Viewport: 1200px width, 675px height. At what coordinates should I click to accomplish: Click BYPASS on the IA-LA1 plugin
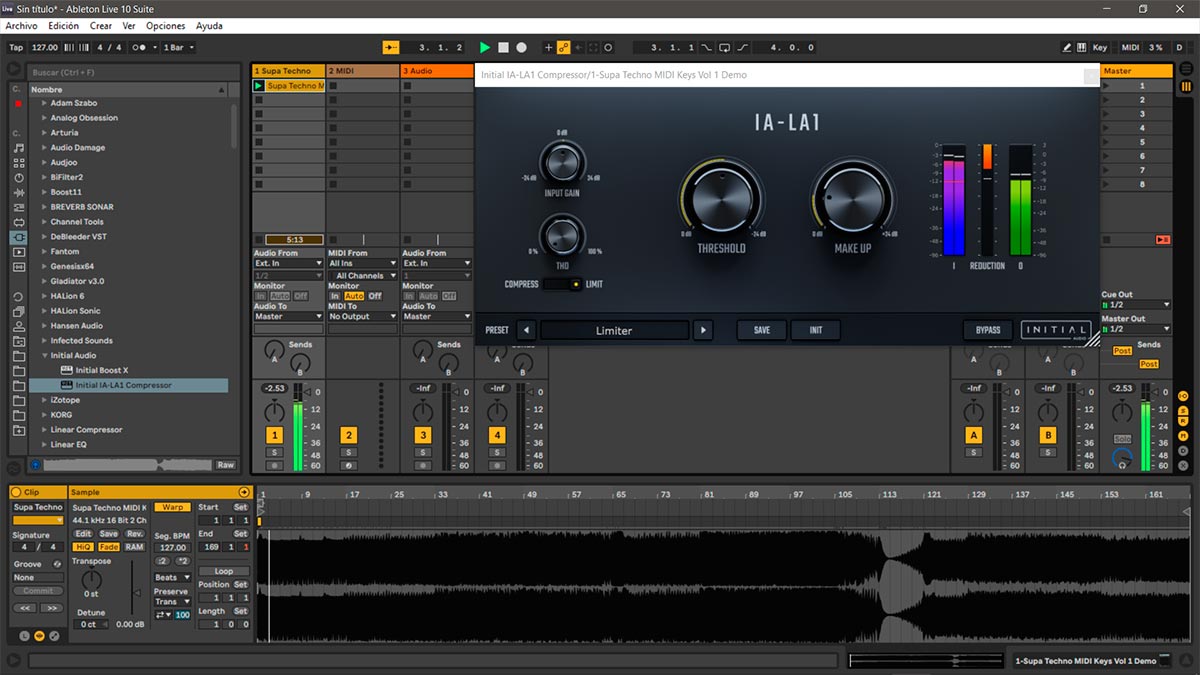coord(988,330)
